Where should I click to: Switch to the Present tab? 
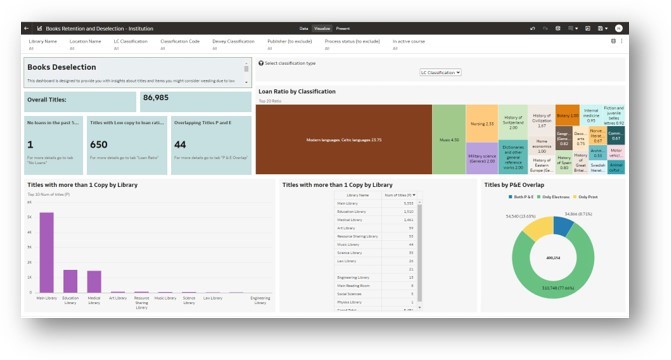(x=343, y=29)
